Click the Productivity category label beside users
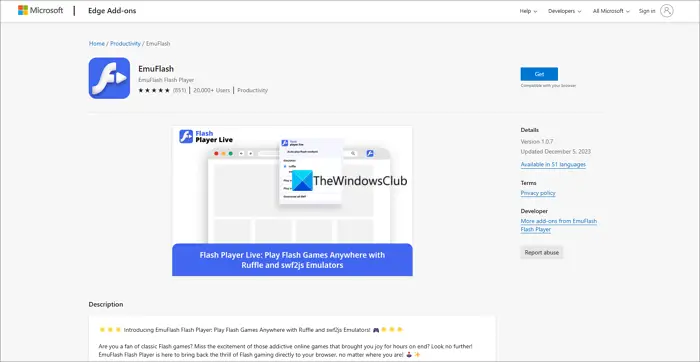Image resolution: width=700 pixels, height=362 pixels. [x=253, y=90]
